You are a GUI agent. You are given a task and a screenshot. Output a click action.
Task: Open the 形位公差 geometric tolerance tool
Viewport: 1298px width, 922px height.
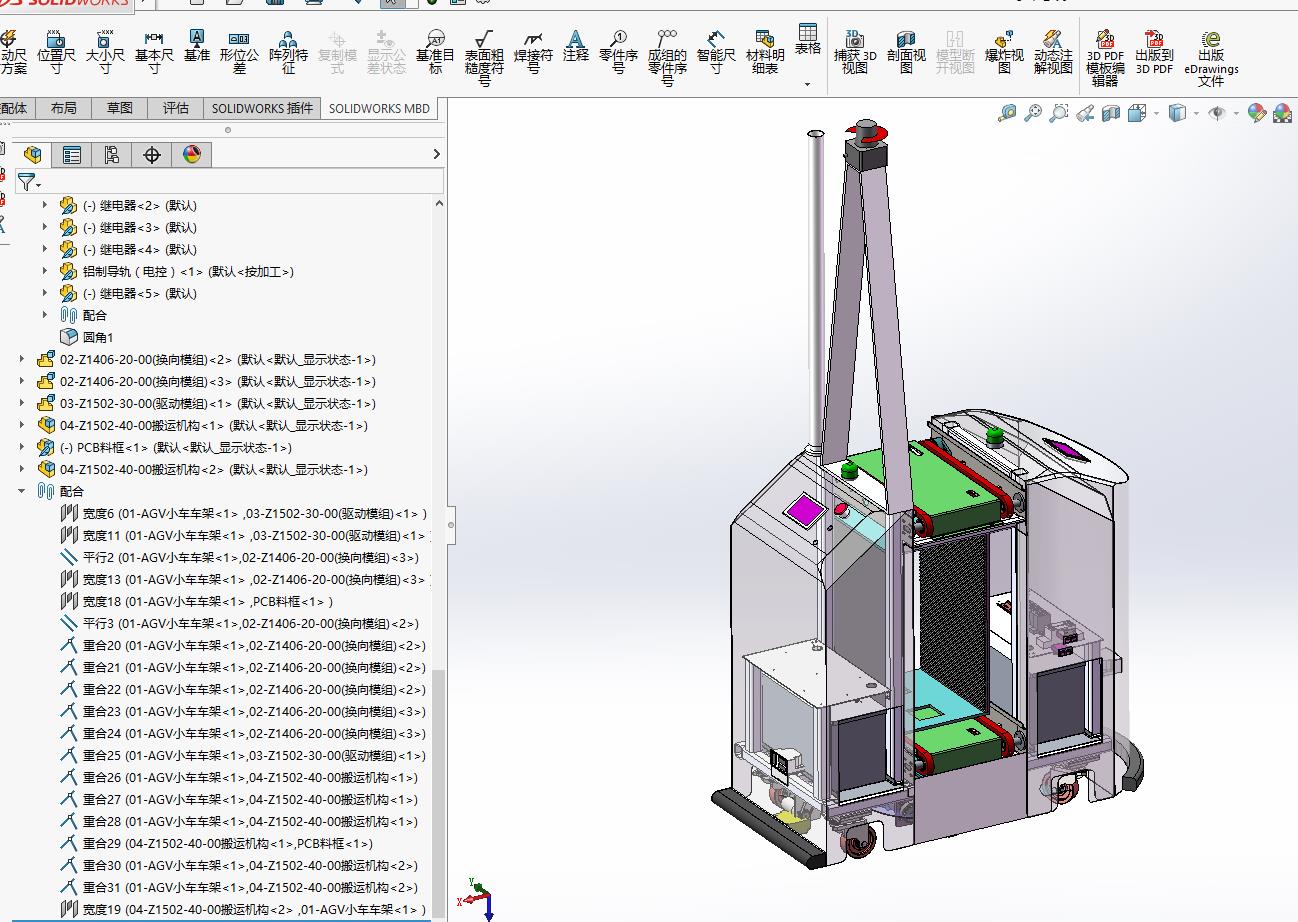click(x=239, y=52)
